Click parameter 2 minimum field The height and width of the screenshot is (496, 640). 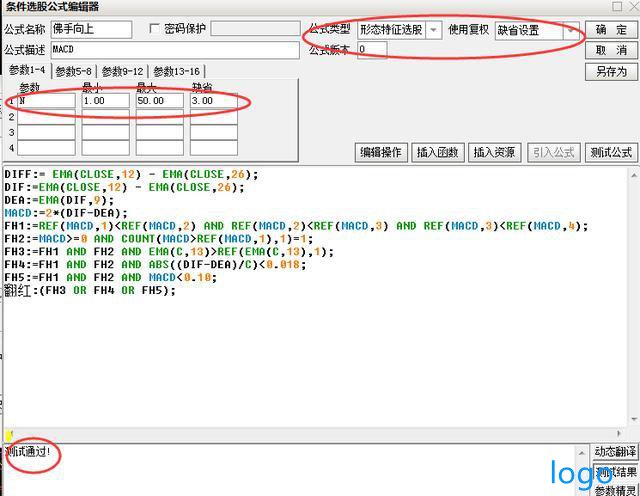click(105, 117)
